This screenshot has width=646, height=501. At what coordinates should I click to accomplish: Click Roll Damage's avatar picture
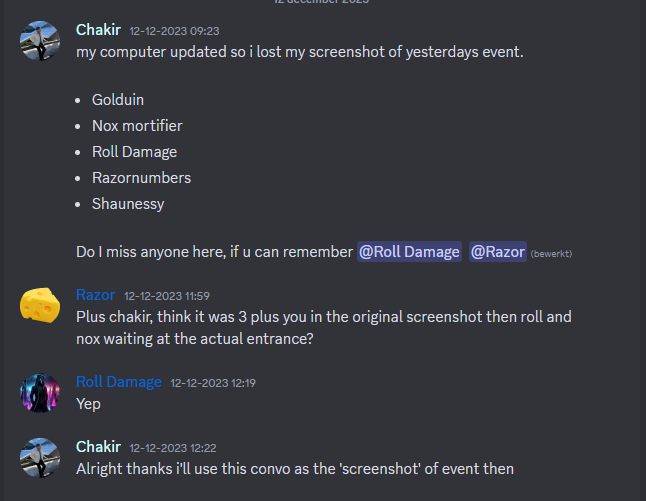pyautogui.click(x=39, y=392)
